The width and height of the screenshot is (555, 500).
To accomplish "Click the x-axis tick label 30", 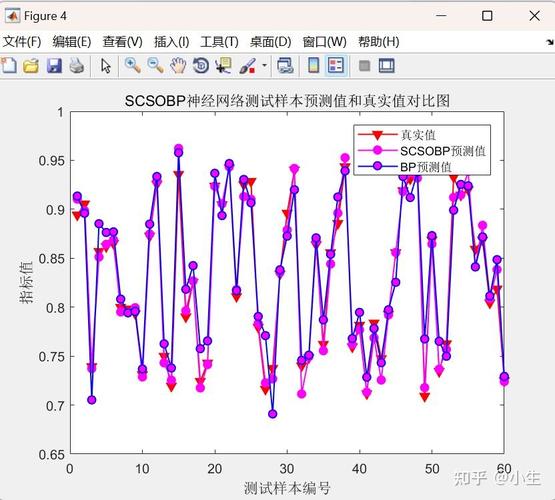I will click(x=287, y=469).
